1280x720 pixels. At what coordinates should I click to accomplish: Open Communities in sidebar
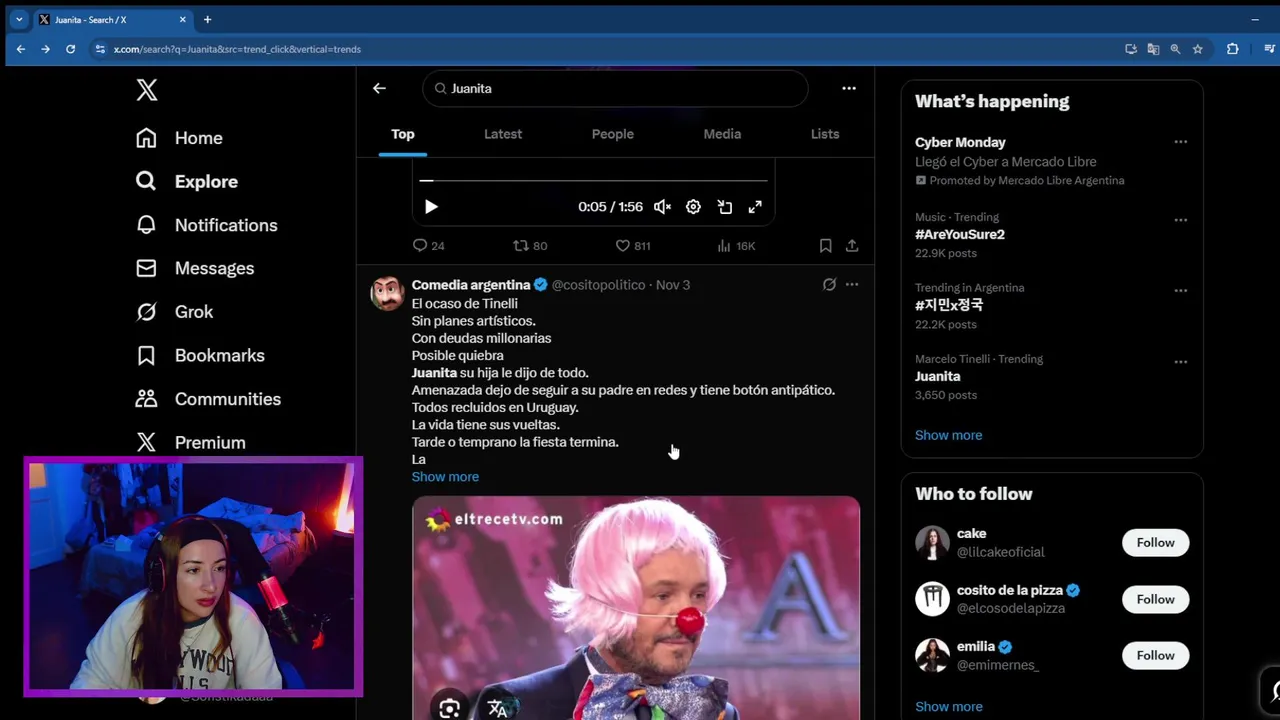click(x=208, y=399)
